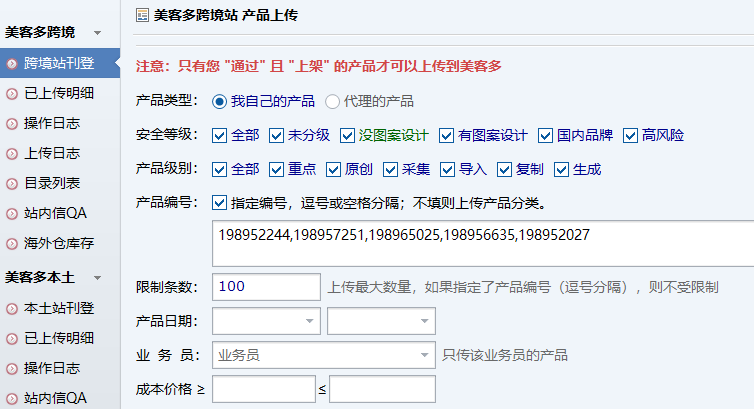Click the bullet icon beside 海外仓库存
This screenshot has width=754, height=409.
[x=12, y=244]
